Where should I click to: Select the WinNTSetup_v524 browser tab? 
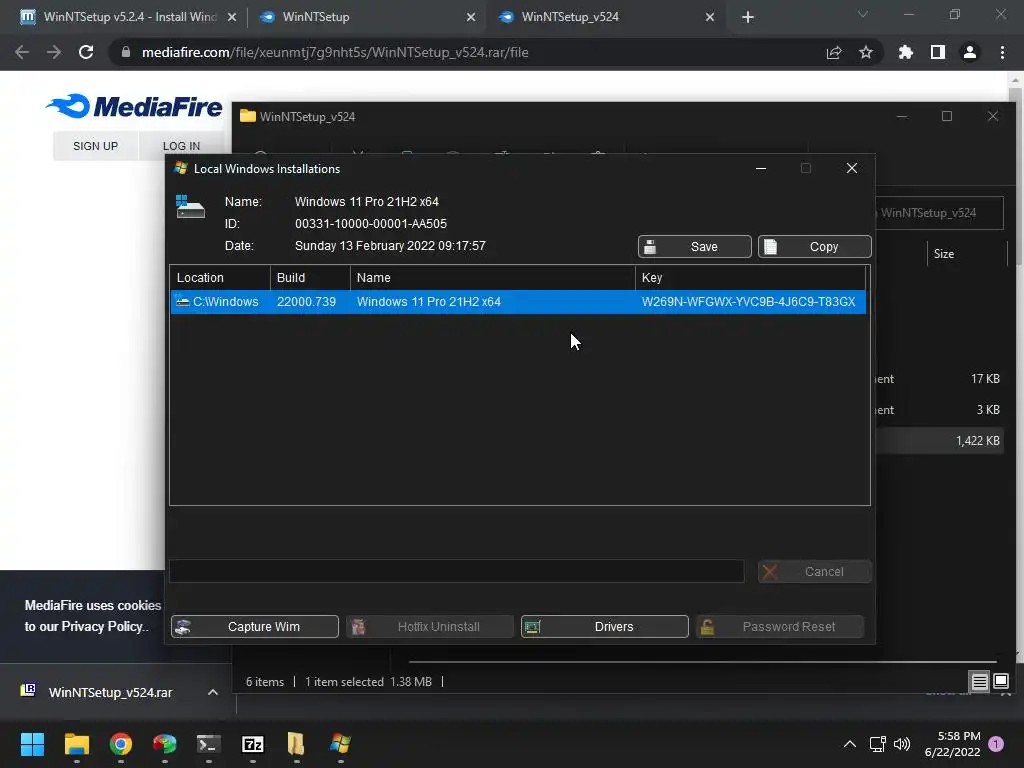click(605, 17)
